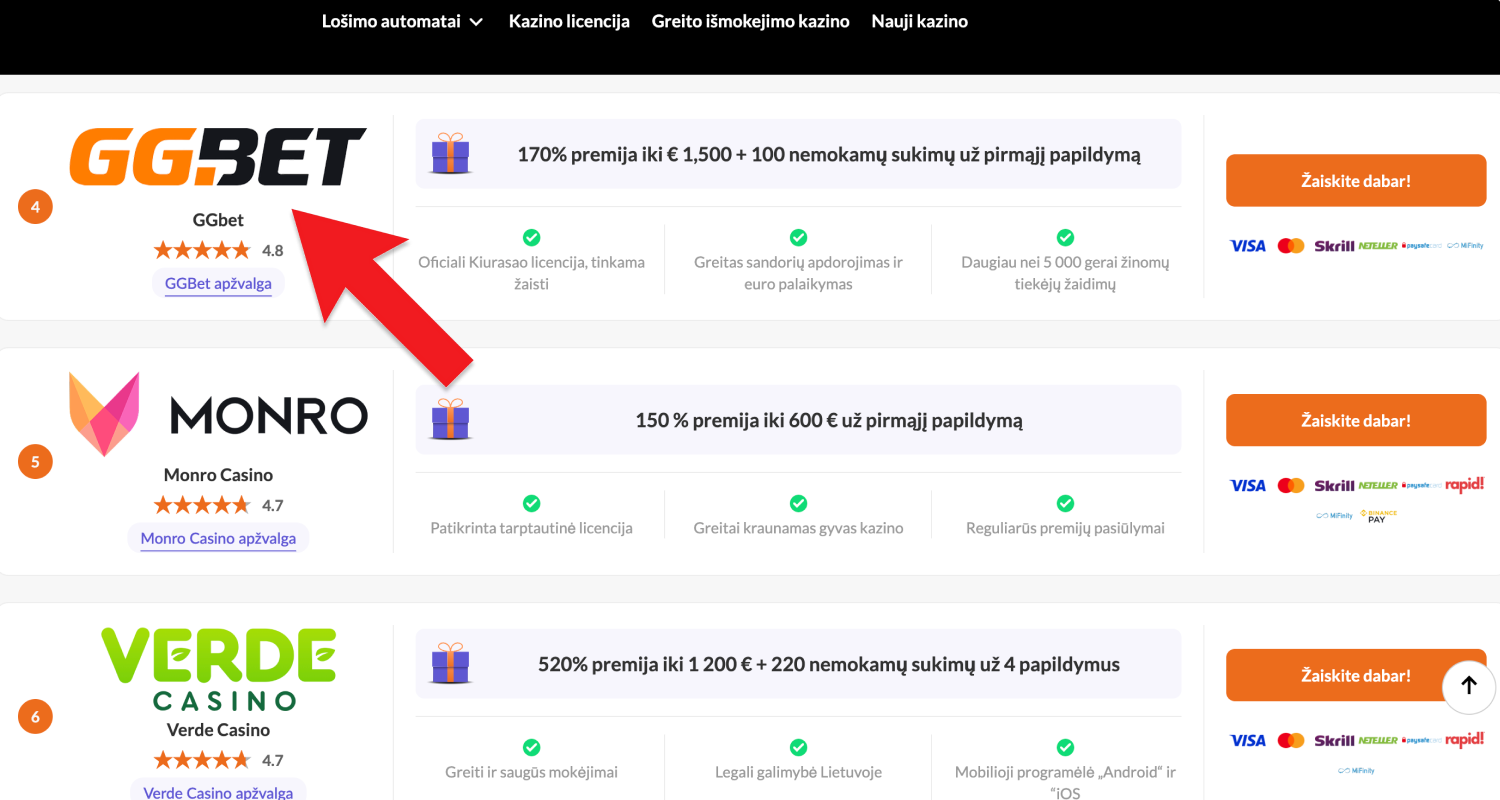Screen dimensions: 1500x800
Task: Click the Monro logo image
Action: pos(218,414)
